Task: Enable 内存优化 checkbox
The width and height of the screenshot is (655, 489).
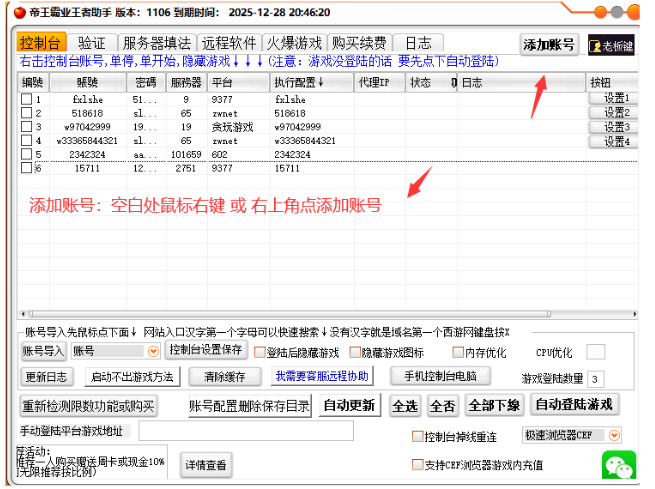Action: 458,352
